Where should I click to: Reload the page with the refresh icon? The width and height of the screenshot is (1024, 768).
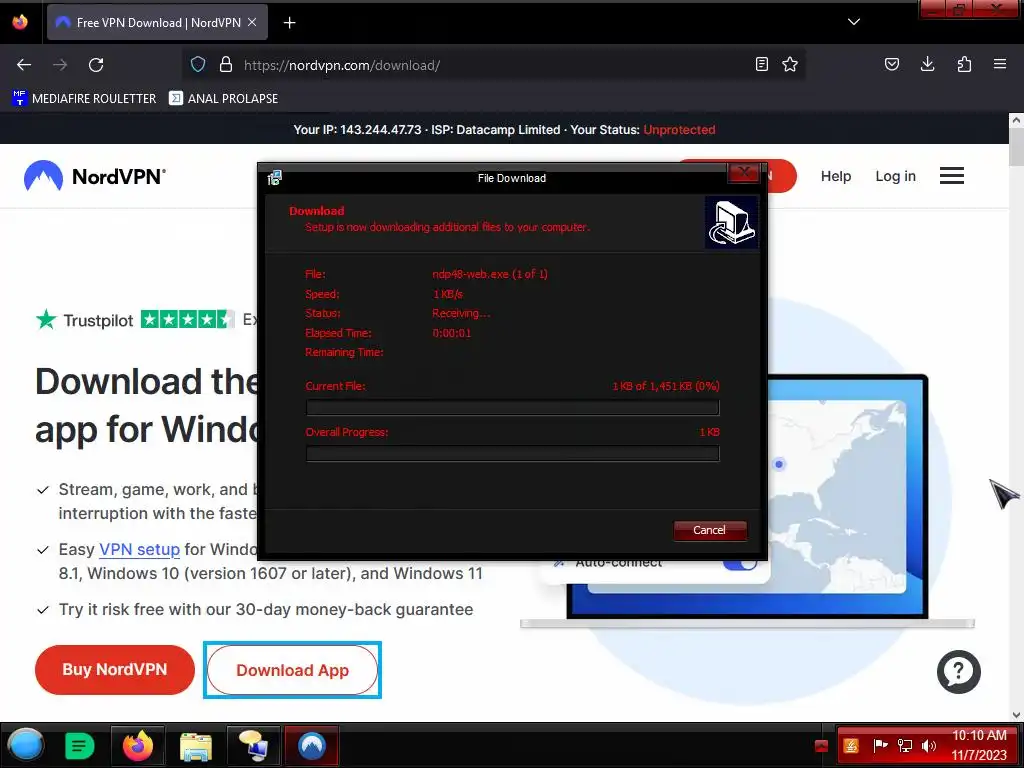point(96,65)
